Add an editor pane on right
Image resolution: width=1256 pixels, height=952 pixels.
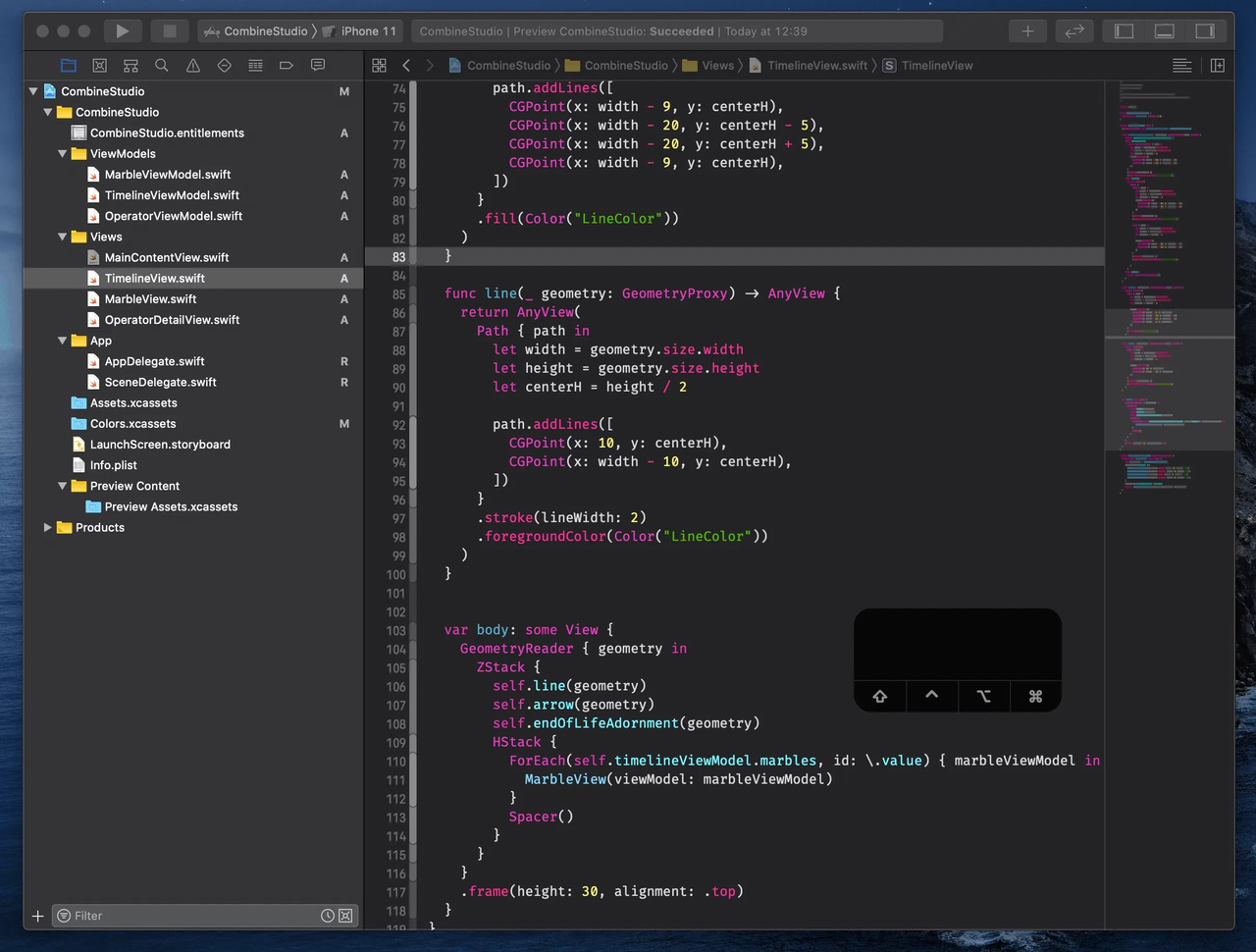[1218, 66]
